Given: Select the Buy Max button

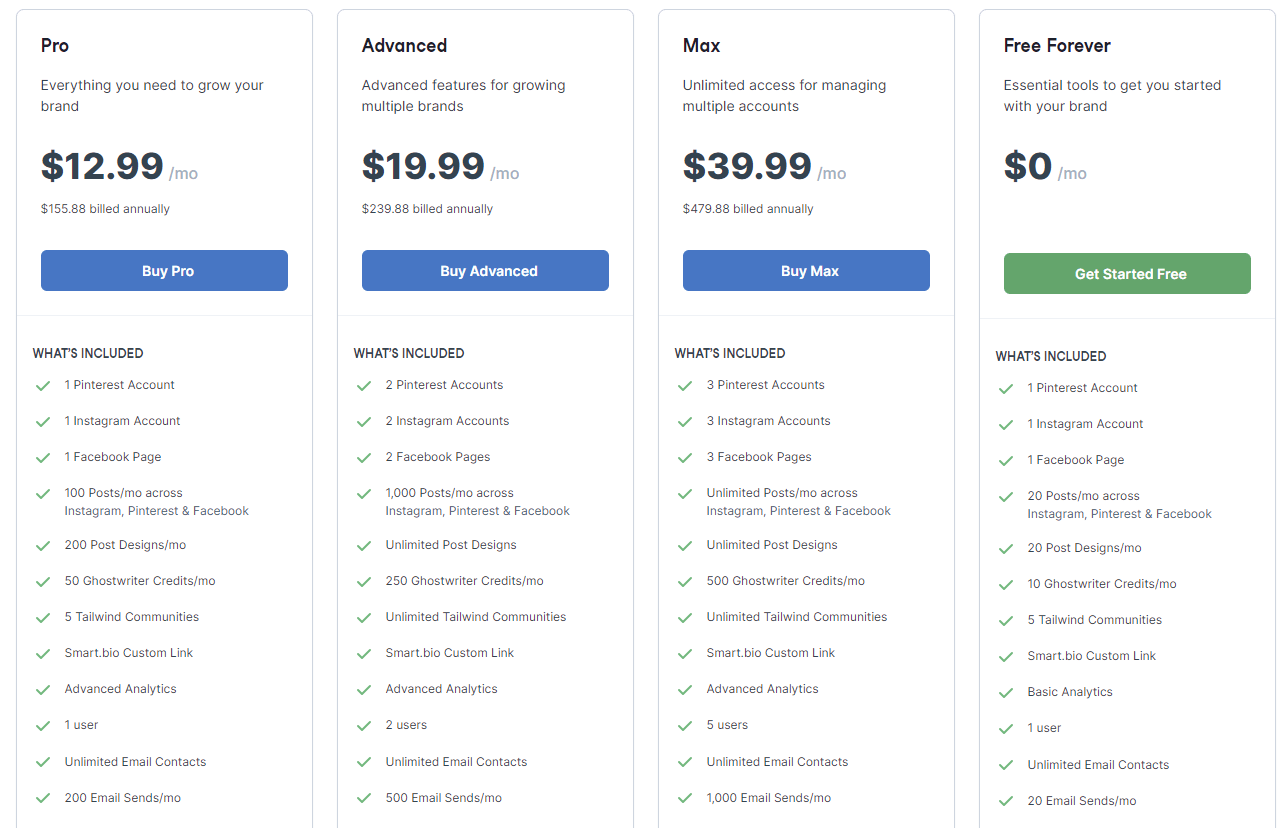Looking at the screenshot, I should tap(806, 271).
